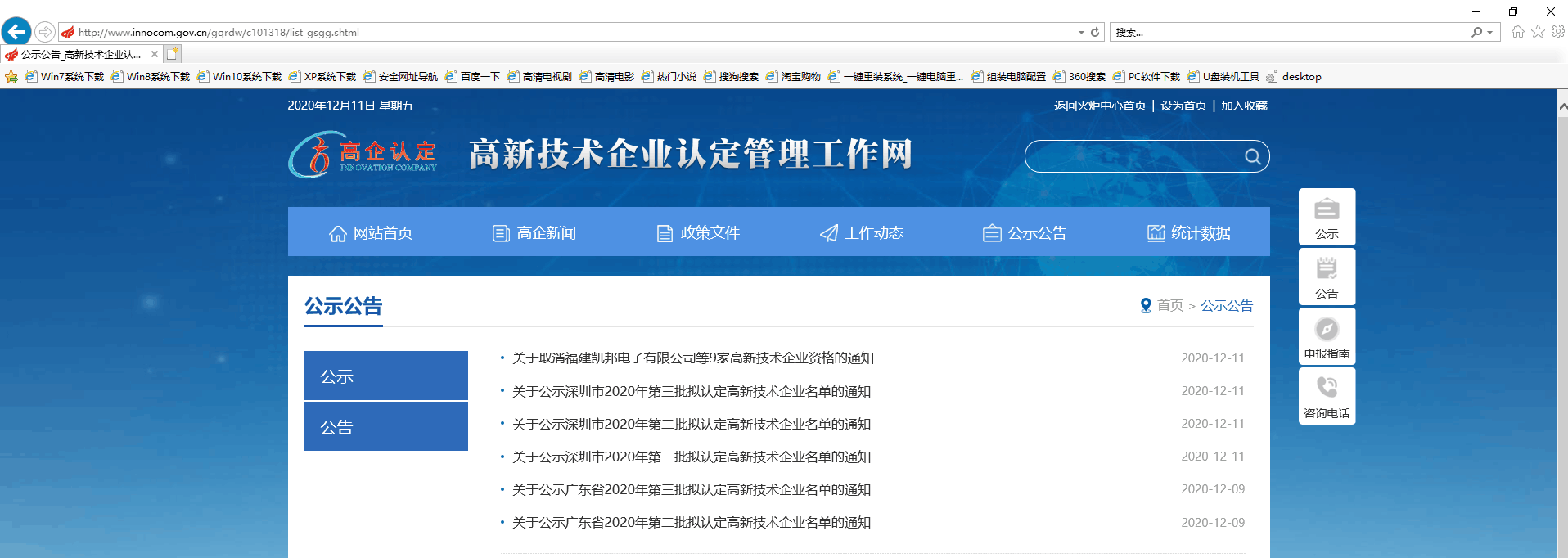The image size is (1568, 558).
Task: Select 公示 in left category panel
Action: click(386, 376)
